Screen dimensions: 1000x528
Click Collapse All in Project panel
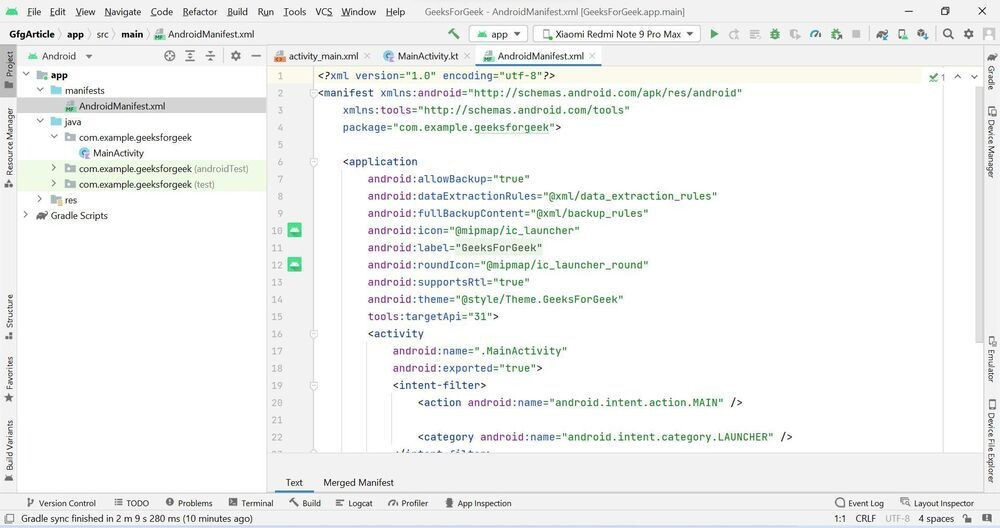(211, 56)
